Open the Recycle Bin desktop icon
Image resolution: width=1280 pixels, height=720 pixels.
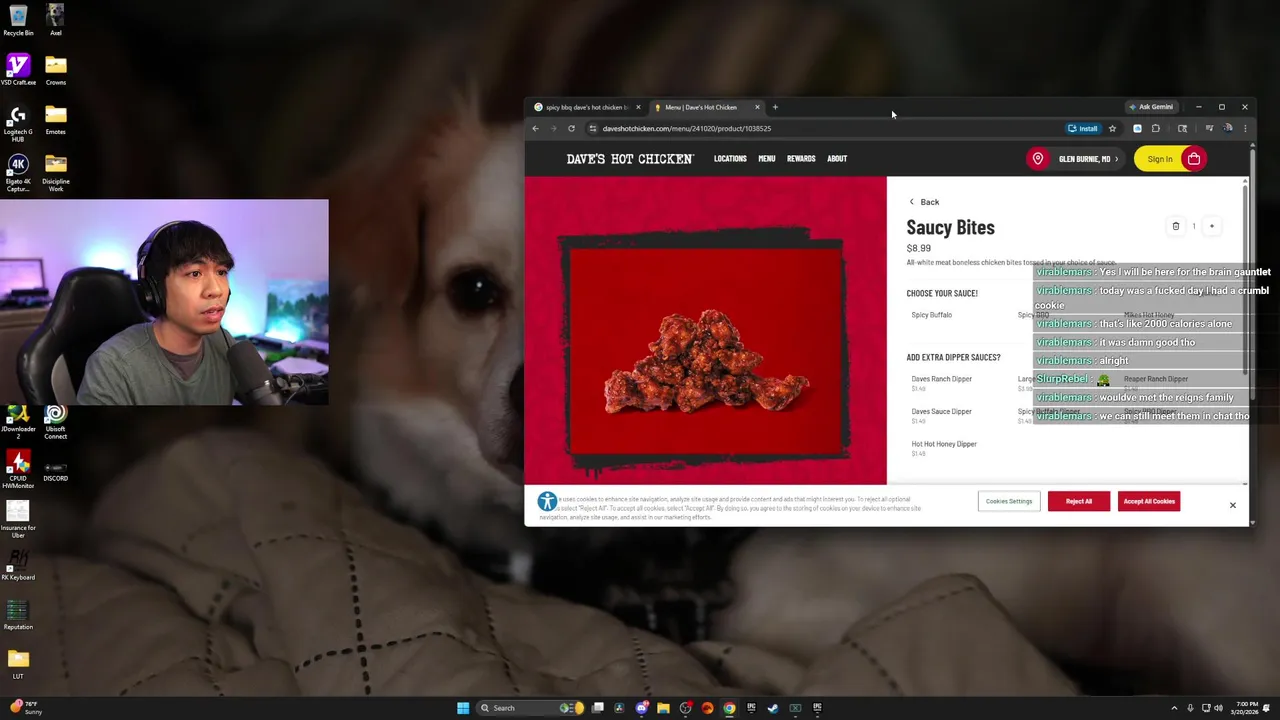tap(18, 20)
